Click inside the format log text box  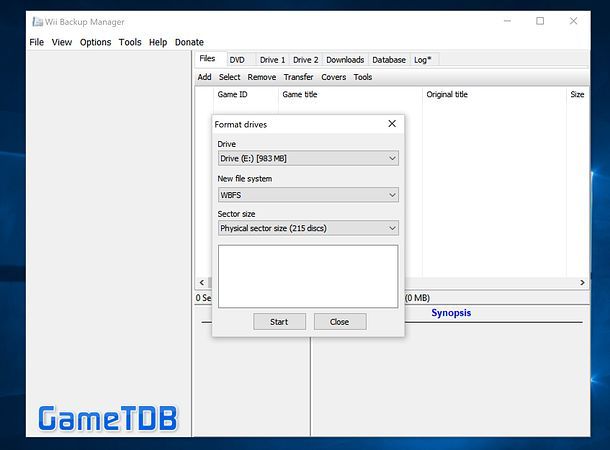tap(308, 276)
